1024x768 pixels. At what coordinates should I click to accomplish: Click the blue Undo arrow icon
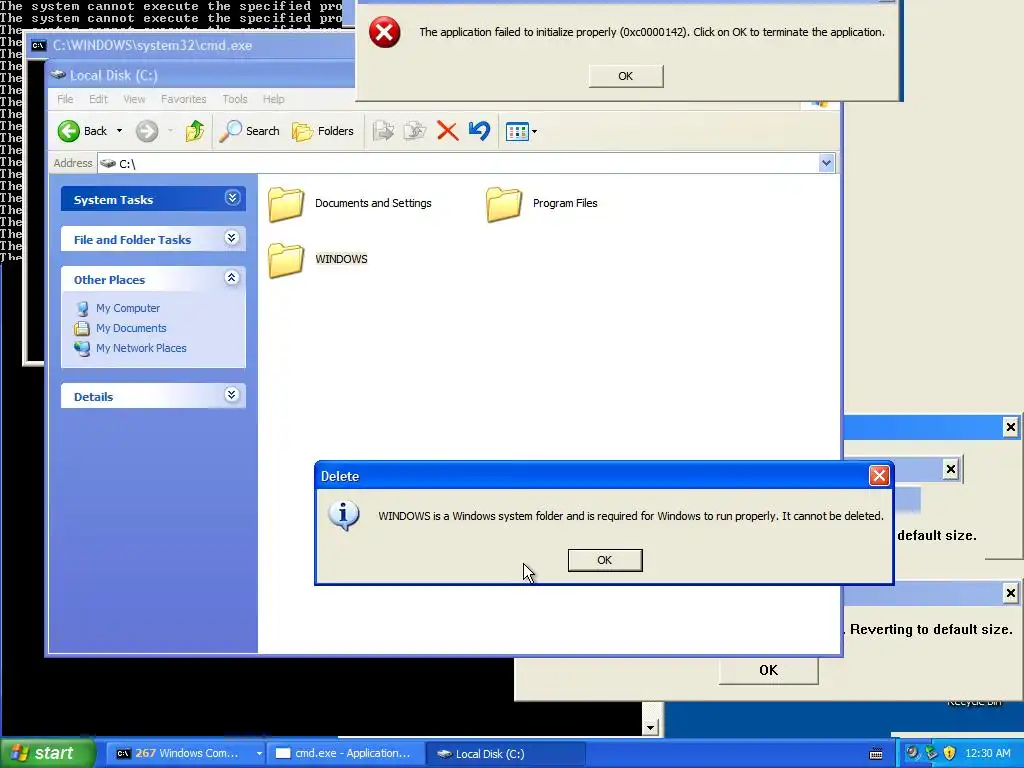click(x=479, y=131)
